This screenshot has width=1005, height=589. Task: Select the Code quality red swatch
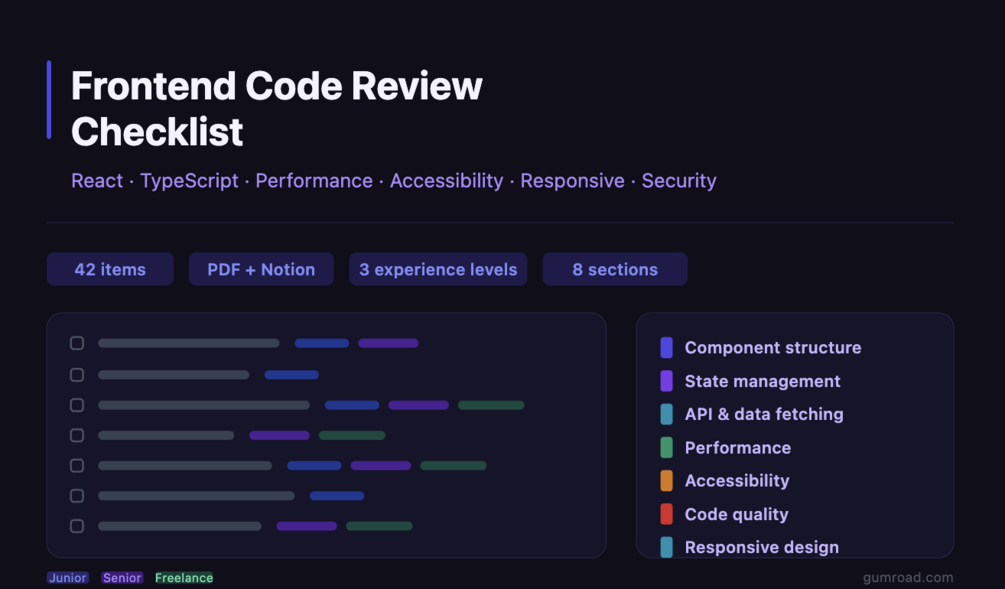tap(667, 514)
